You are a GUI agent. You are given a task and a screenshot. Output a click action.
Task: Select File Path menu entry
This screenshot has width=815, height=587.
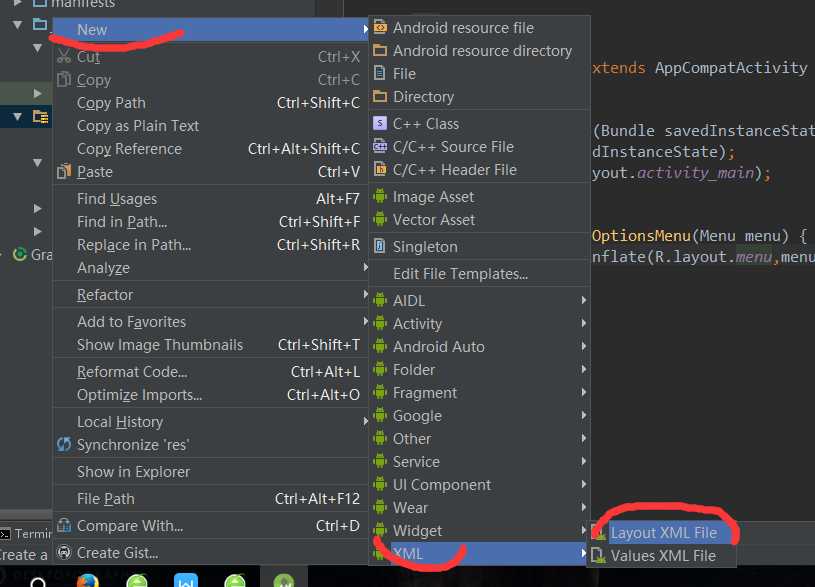click(211, 499)
